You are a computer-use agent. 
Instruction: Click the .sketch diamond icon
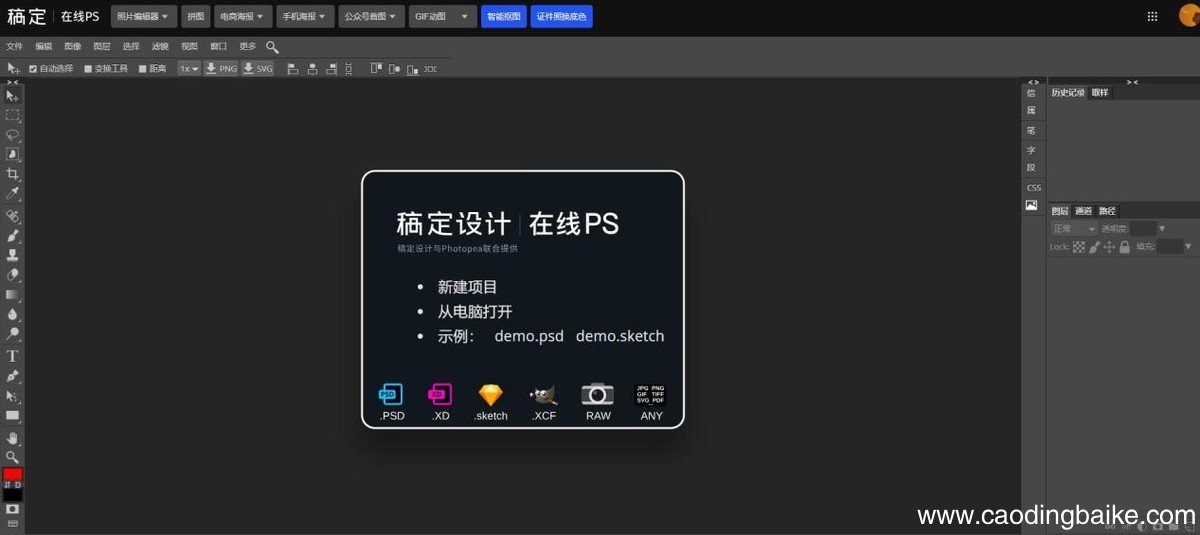(x=491, y=395)
